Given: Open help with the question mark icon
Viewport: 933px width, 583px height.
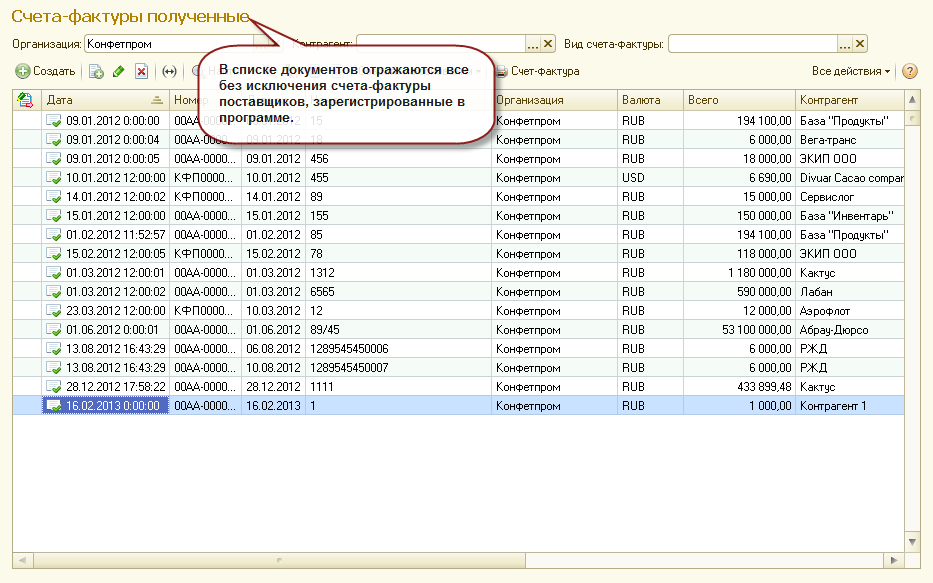Looking at the screenshot, I should click(x=909, y=71).
